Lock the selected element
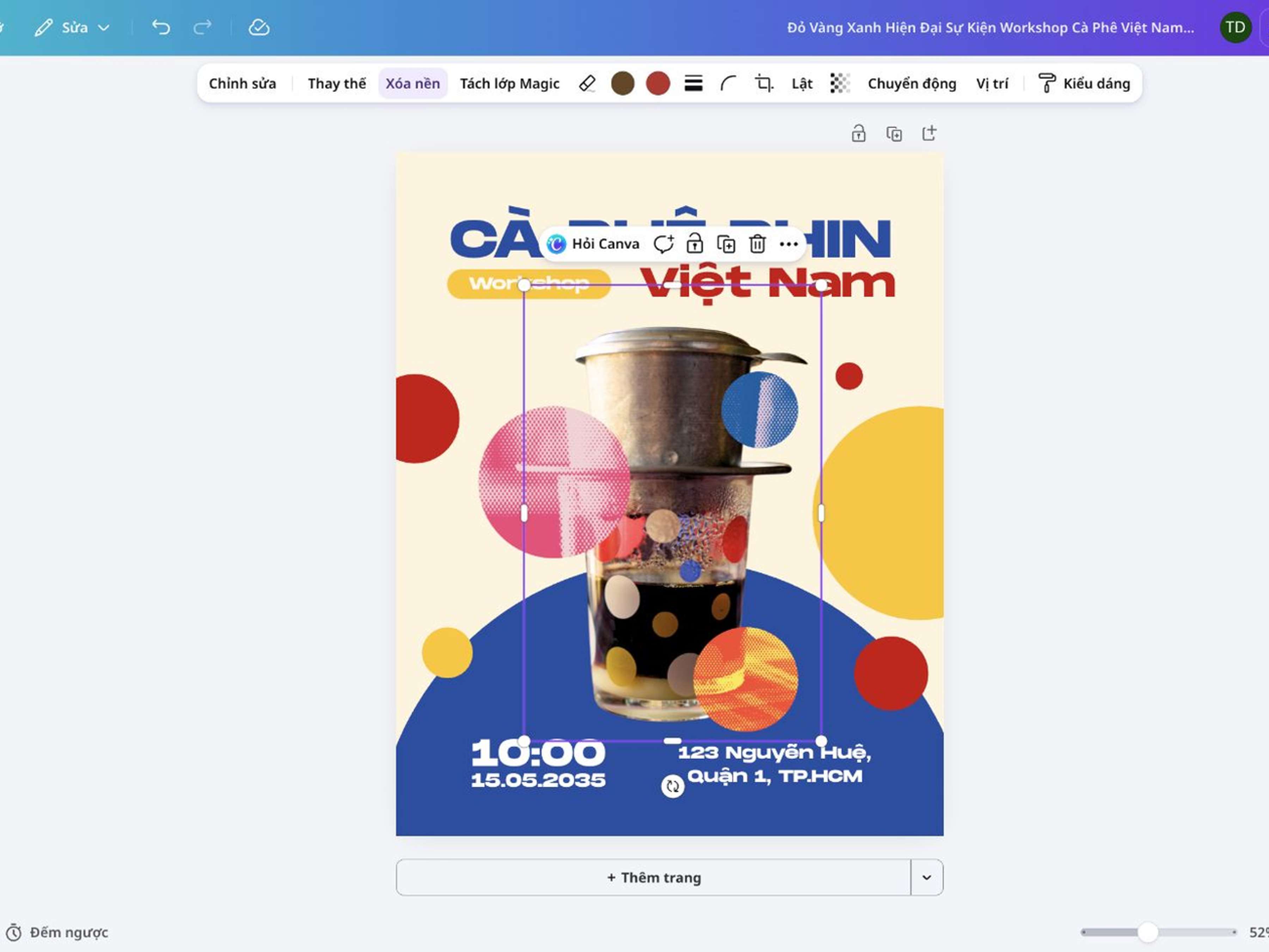Screen dimensions: 1269x952 [x=695, y=244]
